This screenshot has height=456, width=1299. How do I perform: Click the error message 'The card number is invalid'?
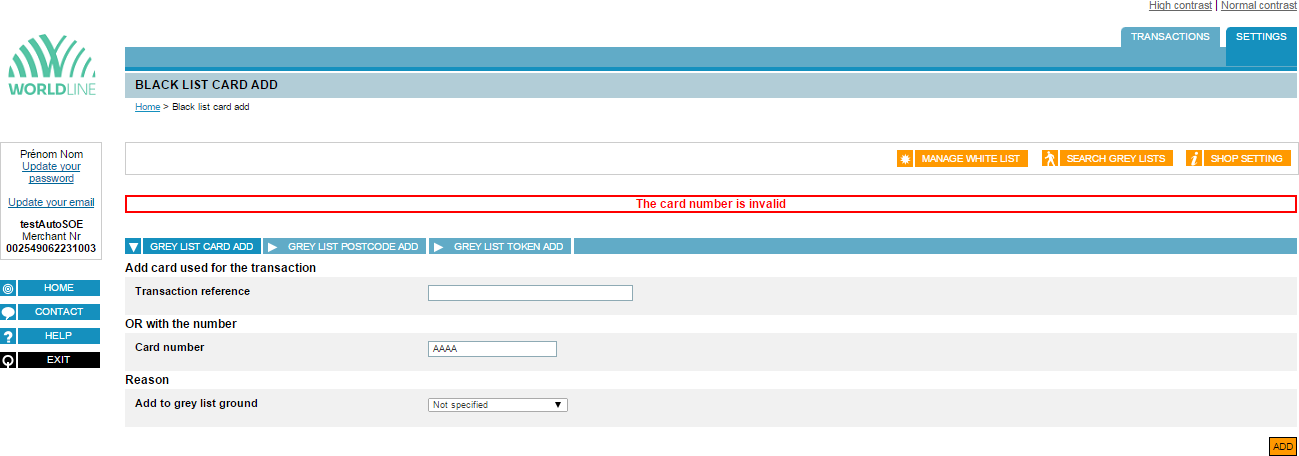[711, 204]
